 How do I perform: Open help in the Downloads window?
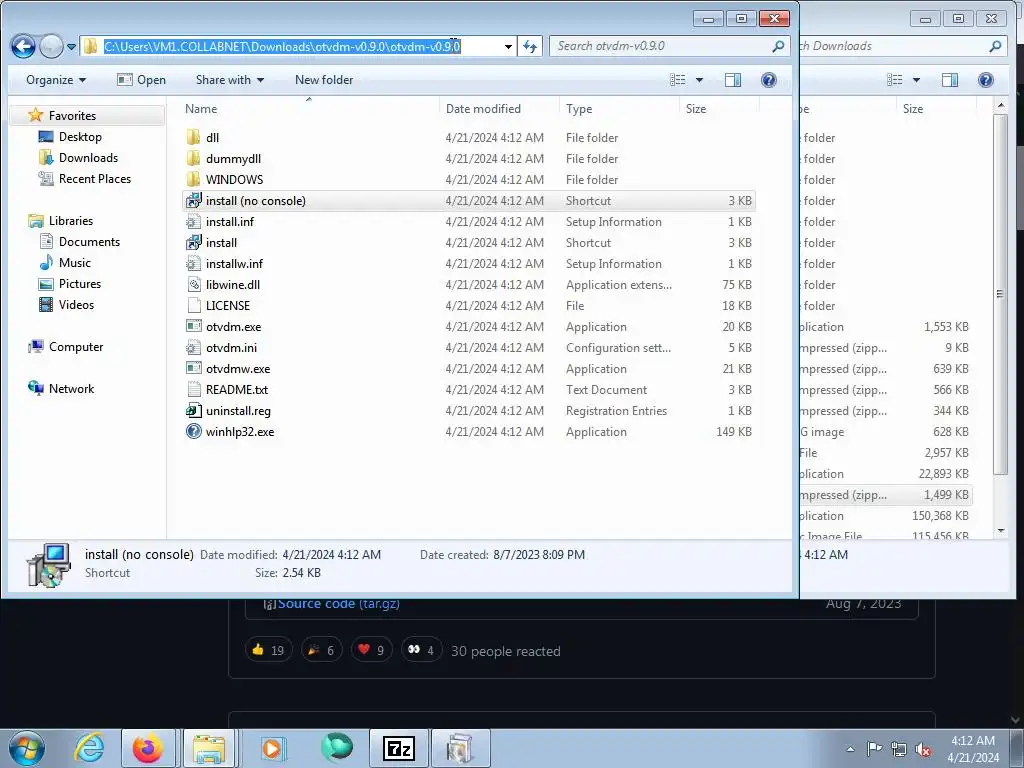(x=985, y=80)
